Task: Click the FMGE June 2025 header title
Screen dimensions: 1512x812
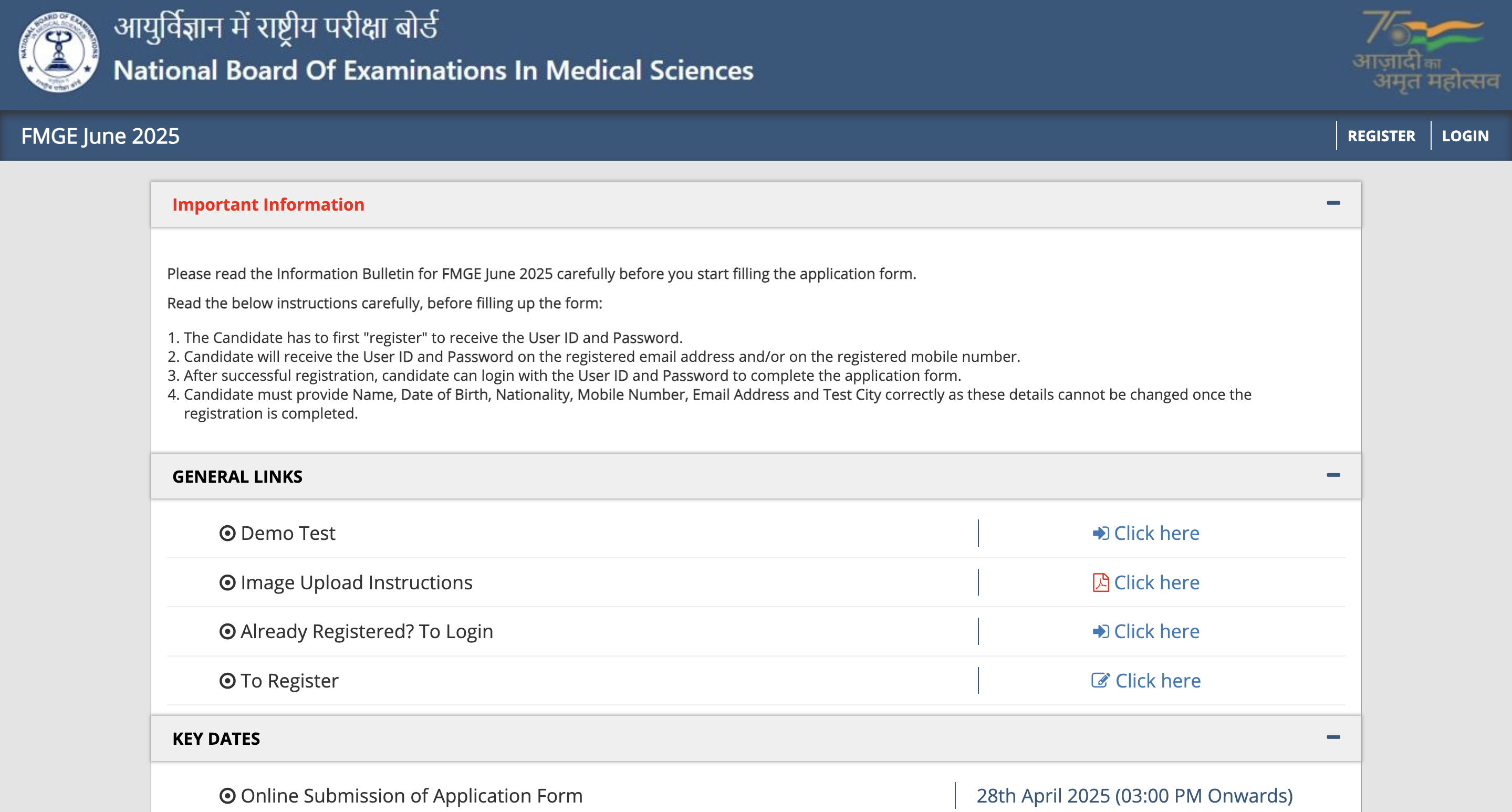Action: click(x=100, y=136)
